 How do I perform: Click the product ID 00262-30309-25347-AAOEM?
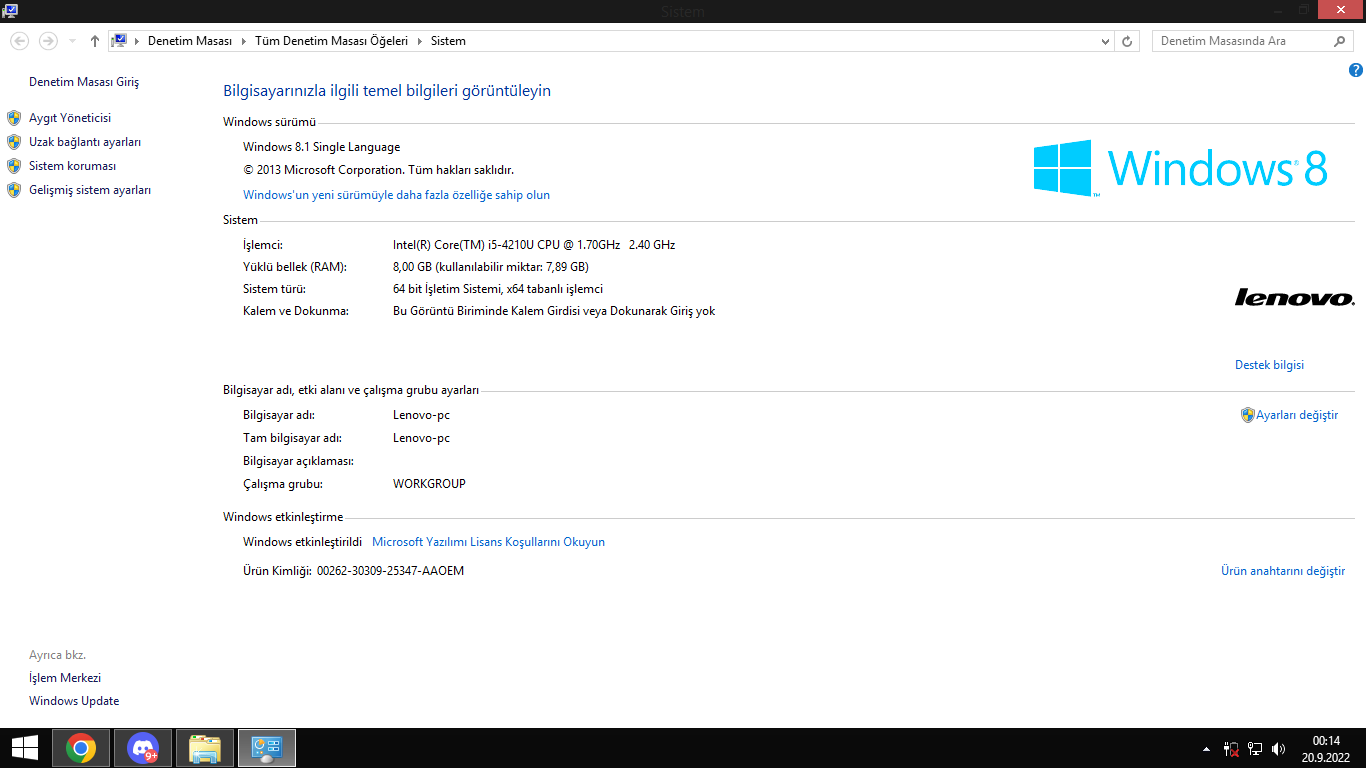tap(390, 571)
